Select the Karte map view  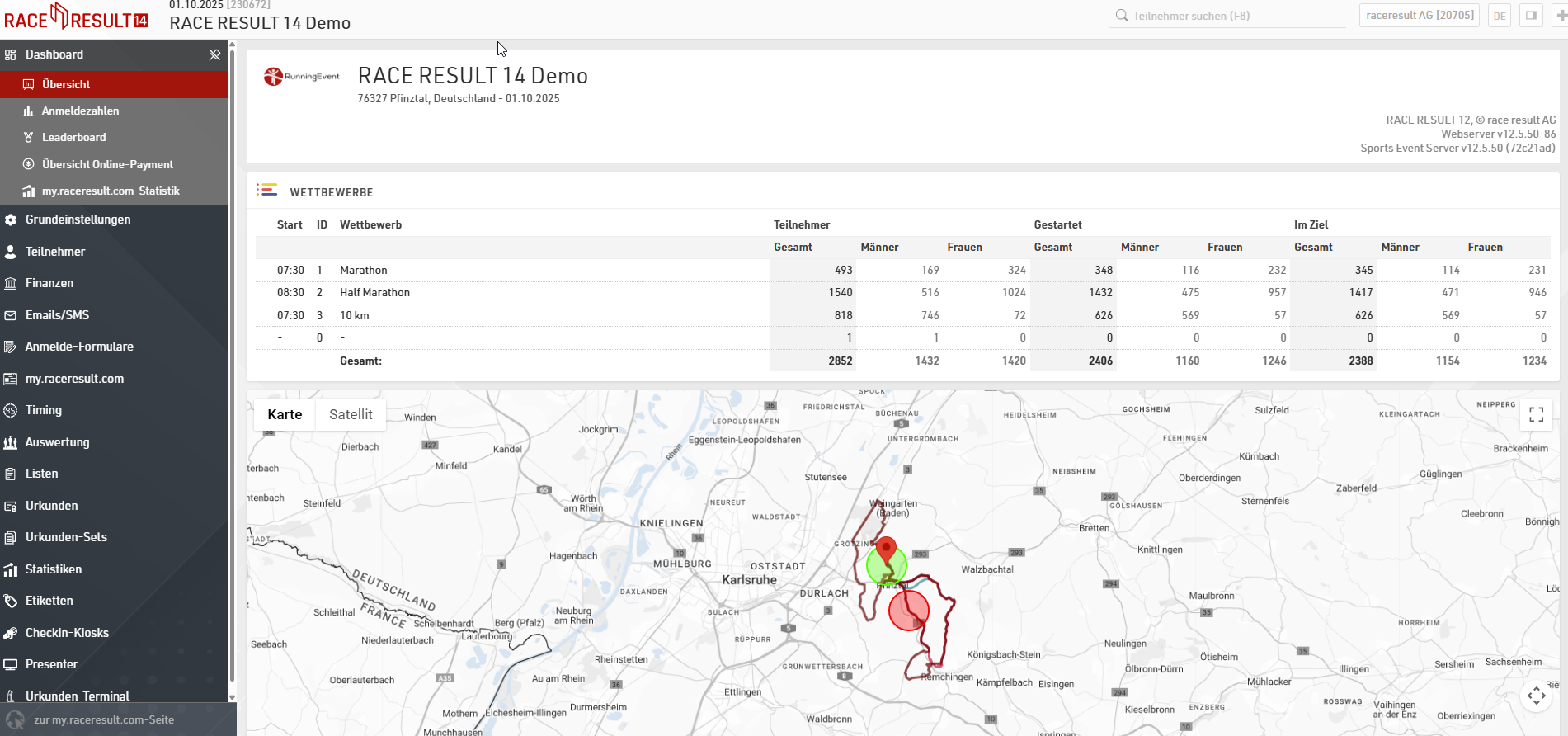(x=285, y=414)
